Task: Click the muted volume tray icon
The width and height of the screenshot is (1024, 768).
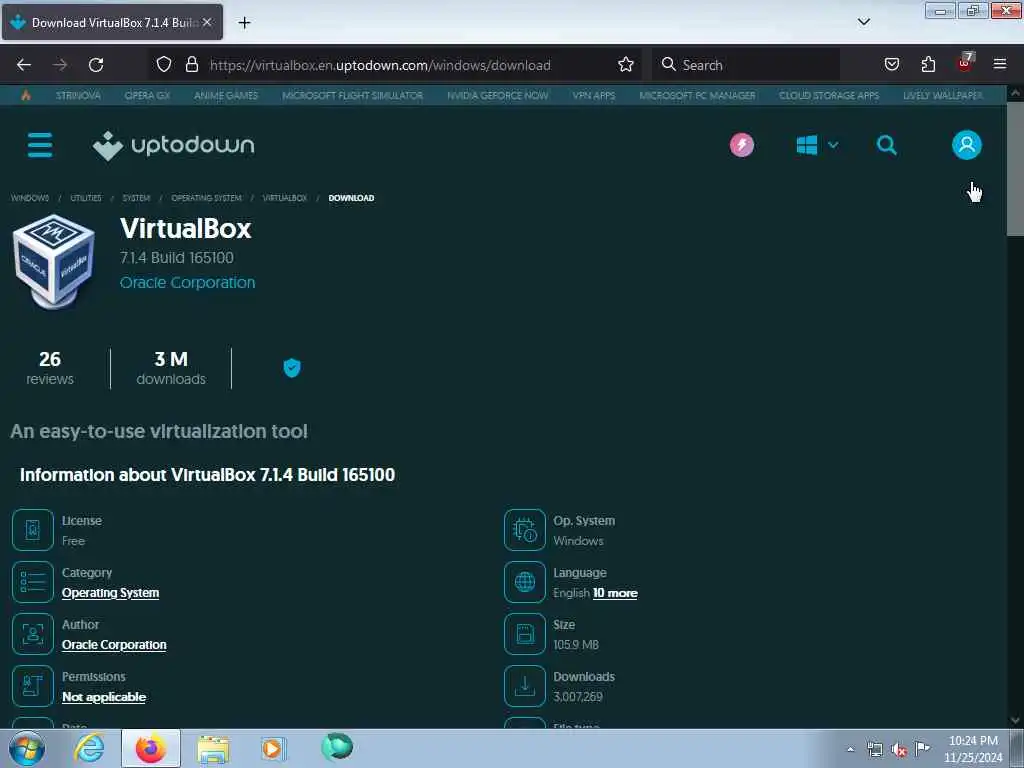Action: 899,750
